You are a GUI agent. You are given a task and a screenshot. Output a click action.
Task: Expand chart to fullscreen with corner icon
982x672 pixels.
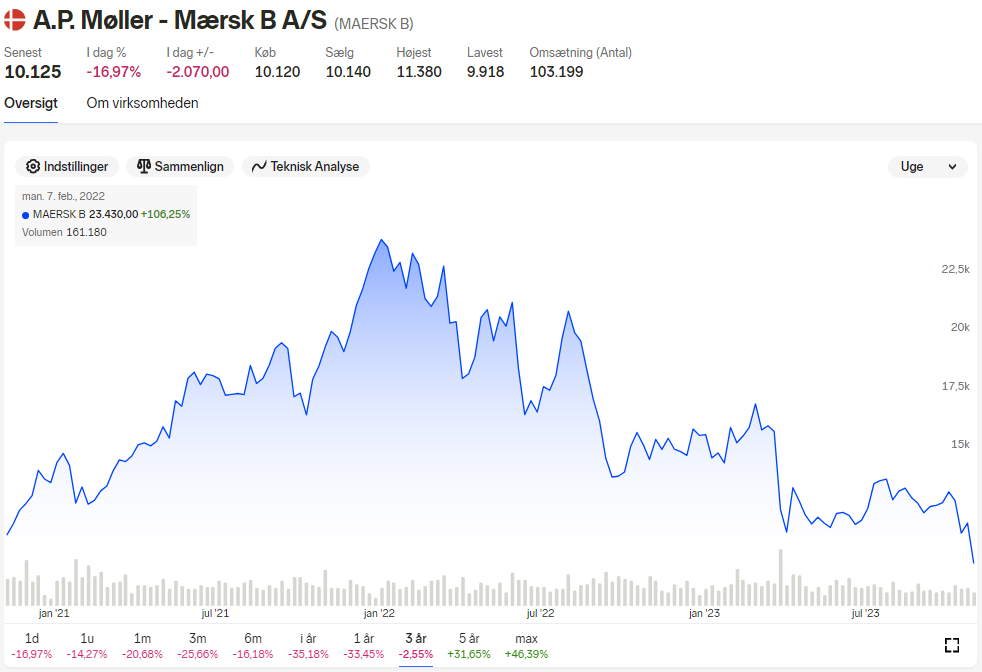coord(952,645)
